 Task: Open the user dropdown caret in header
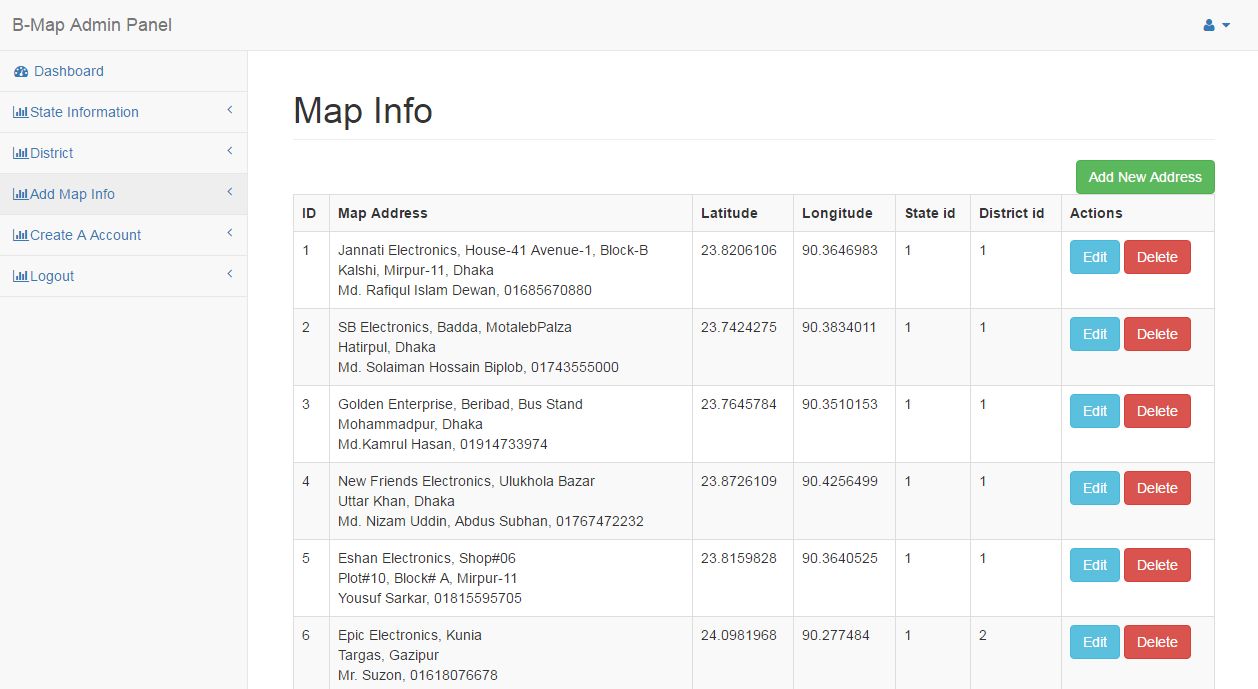[x=1226, y=25]
